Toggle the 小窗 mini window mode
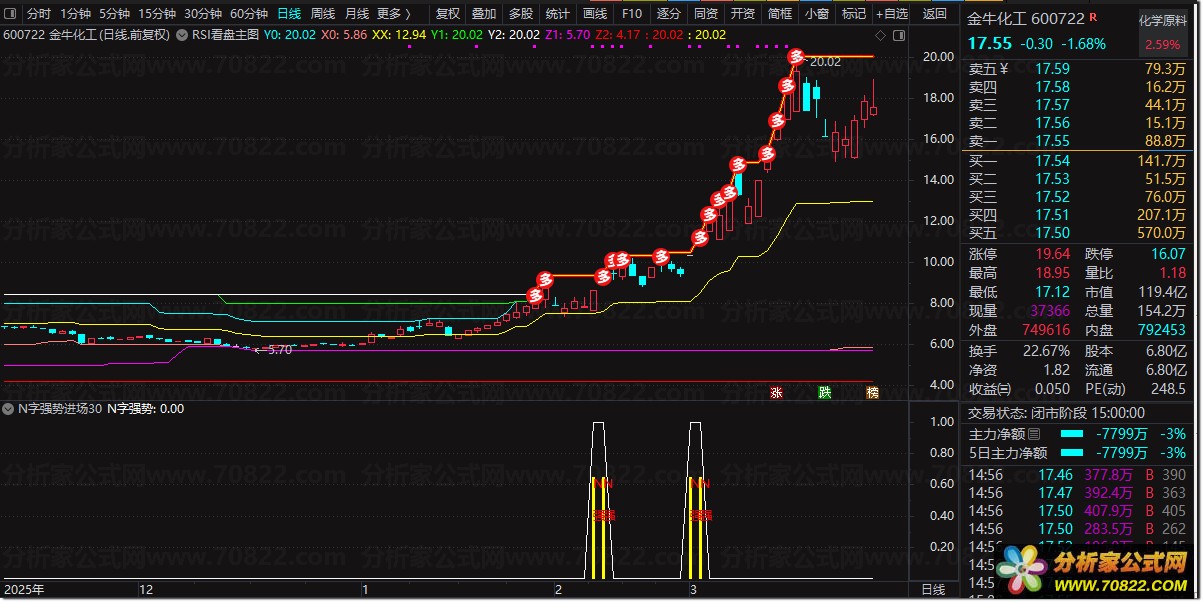This screenshot has height=602, width=1204. (816, 14)
